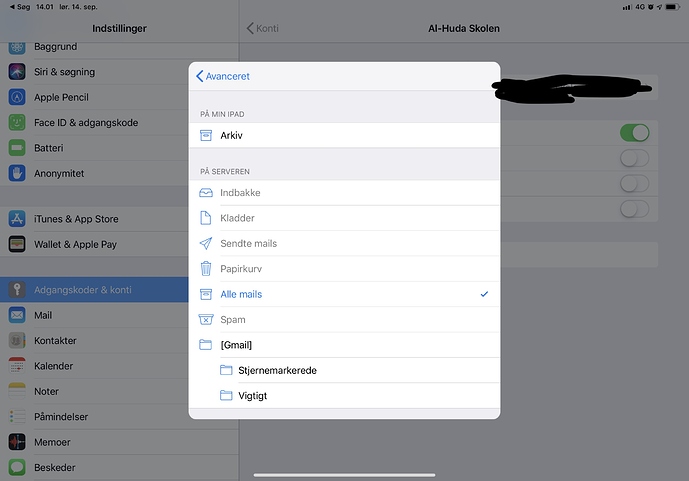Tap the Memoer voice memo icon
Screen dimensions: 689x481
coord(17,442)
